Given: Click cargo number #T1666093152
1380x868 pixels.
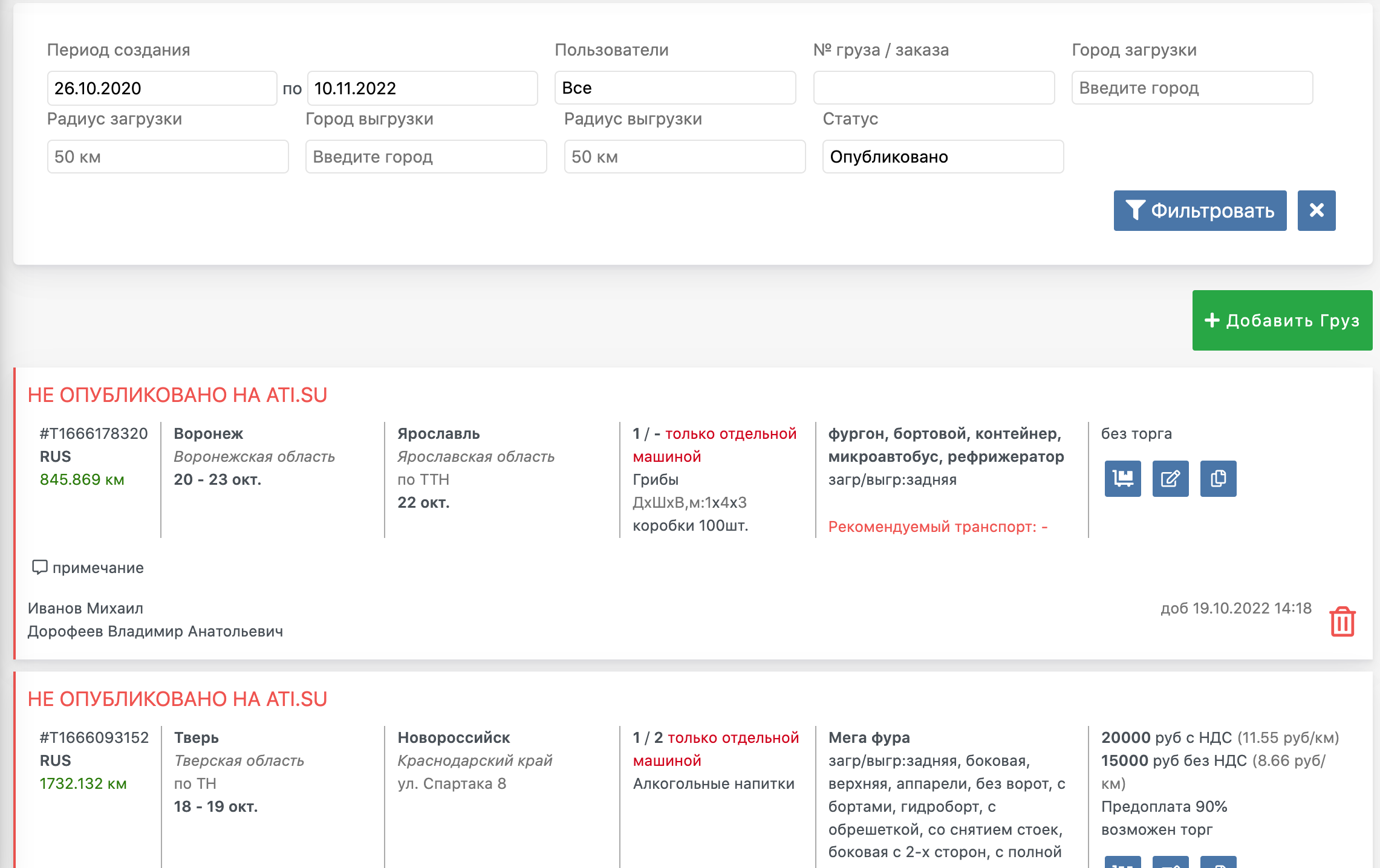Looking at the screenshot, I should (x=94, y=737).
